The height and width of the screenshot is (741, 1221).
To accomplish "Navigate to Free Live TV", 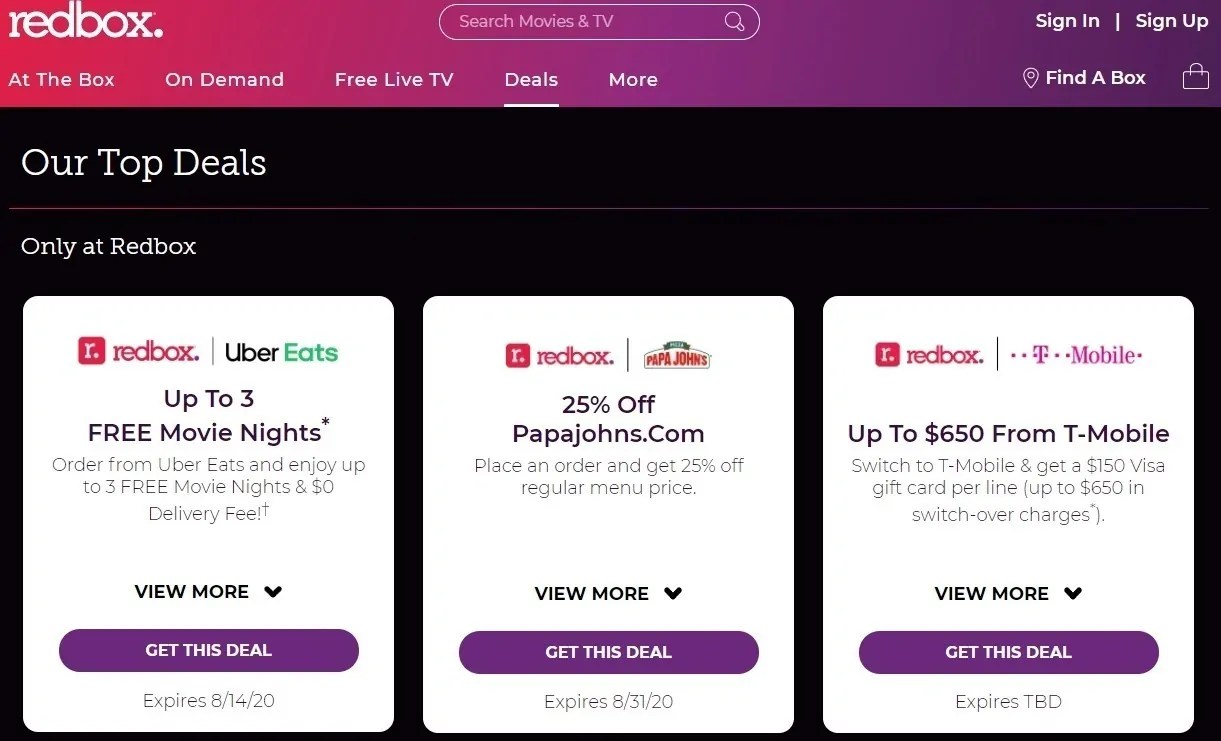I will [394, 79].
